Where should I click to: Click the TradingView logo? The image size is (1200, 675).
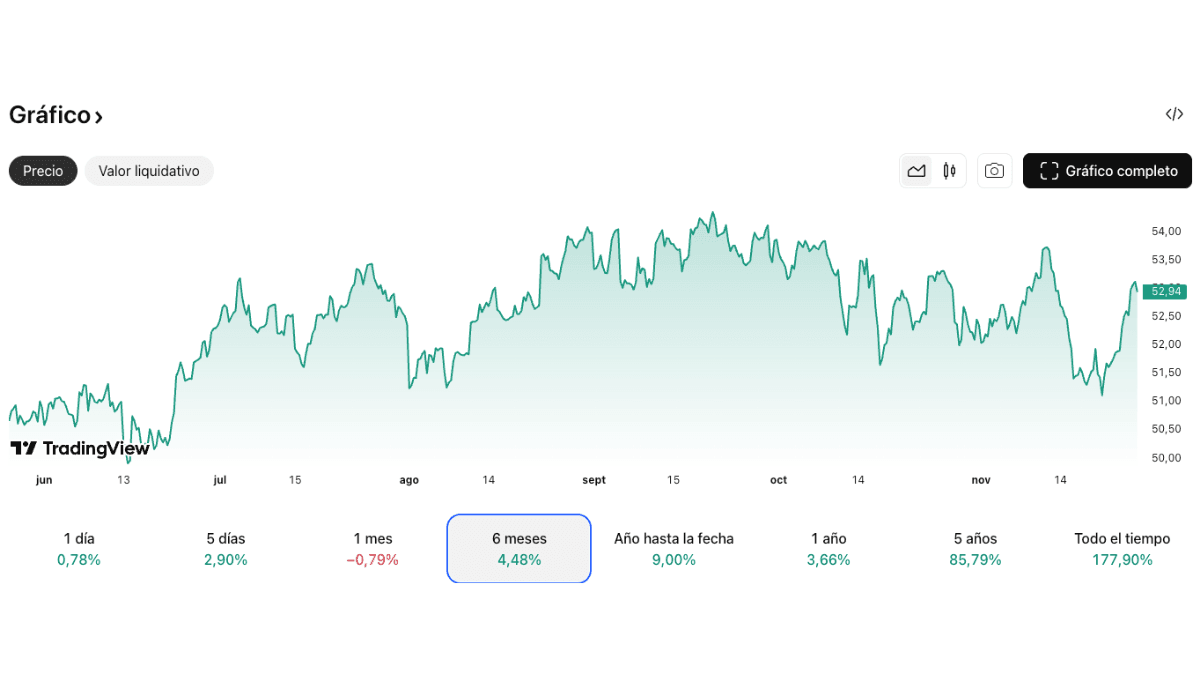[x=80, y=448]
